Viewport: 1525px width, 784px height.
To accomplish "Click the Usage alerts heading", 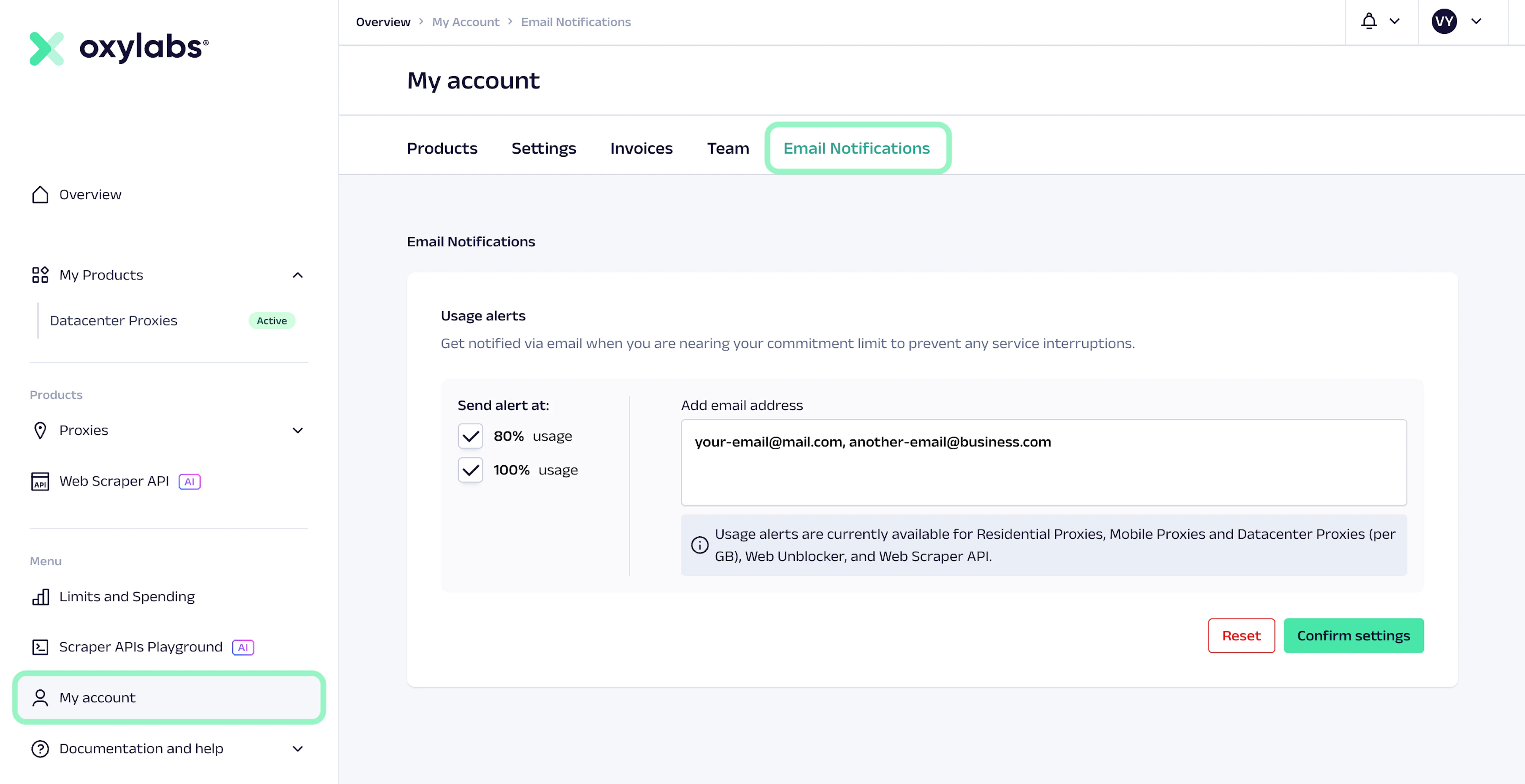I will [483, 315].
